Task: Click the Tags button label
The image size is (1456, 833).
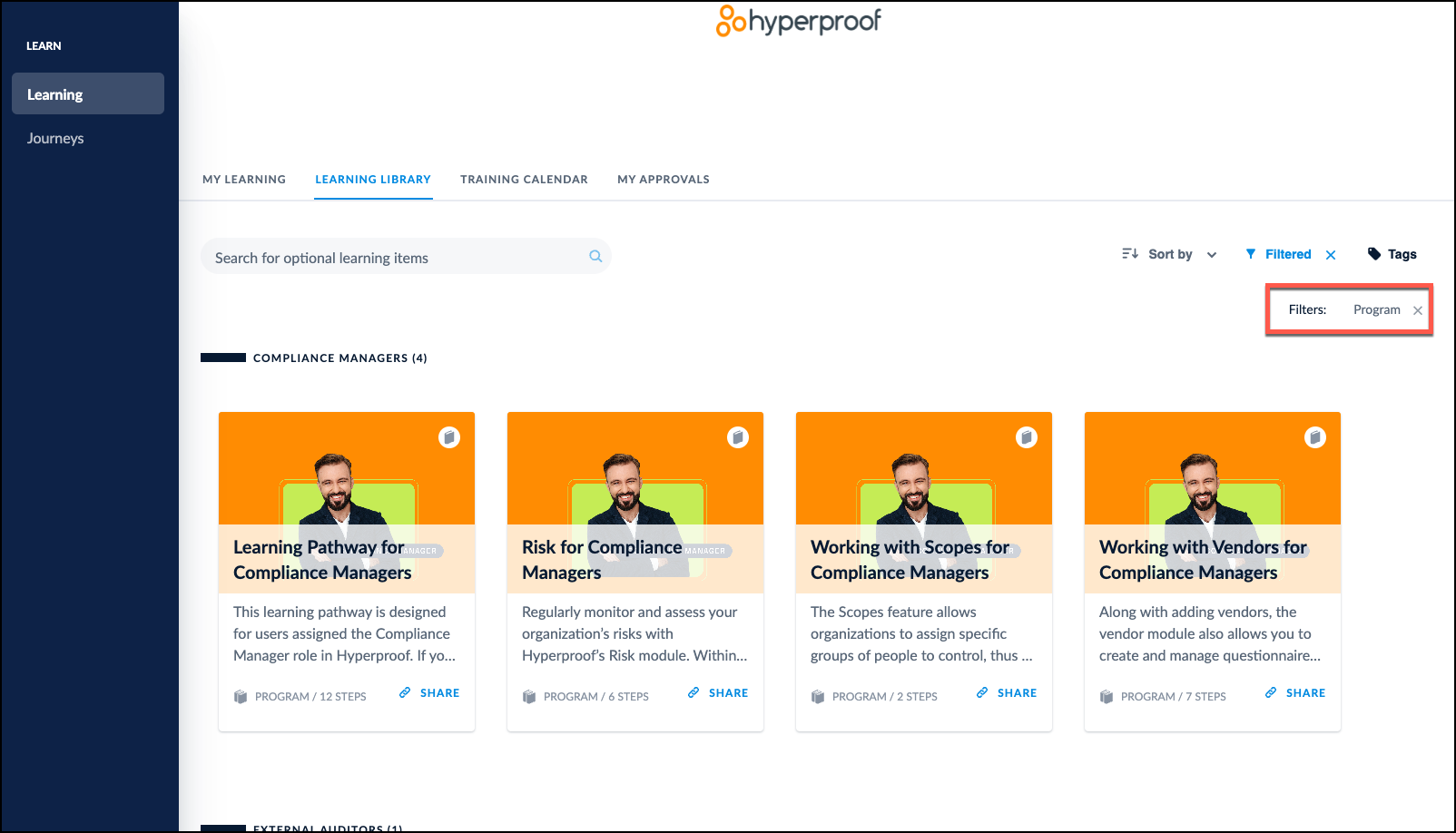Action: click(1402, 254)
